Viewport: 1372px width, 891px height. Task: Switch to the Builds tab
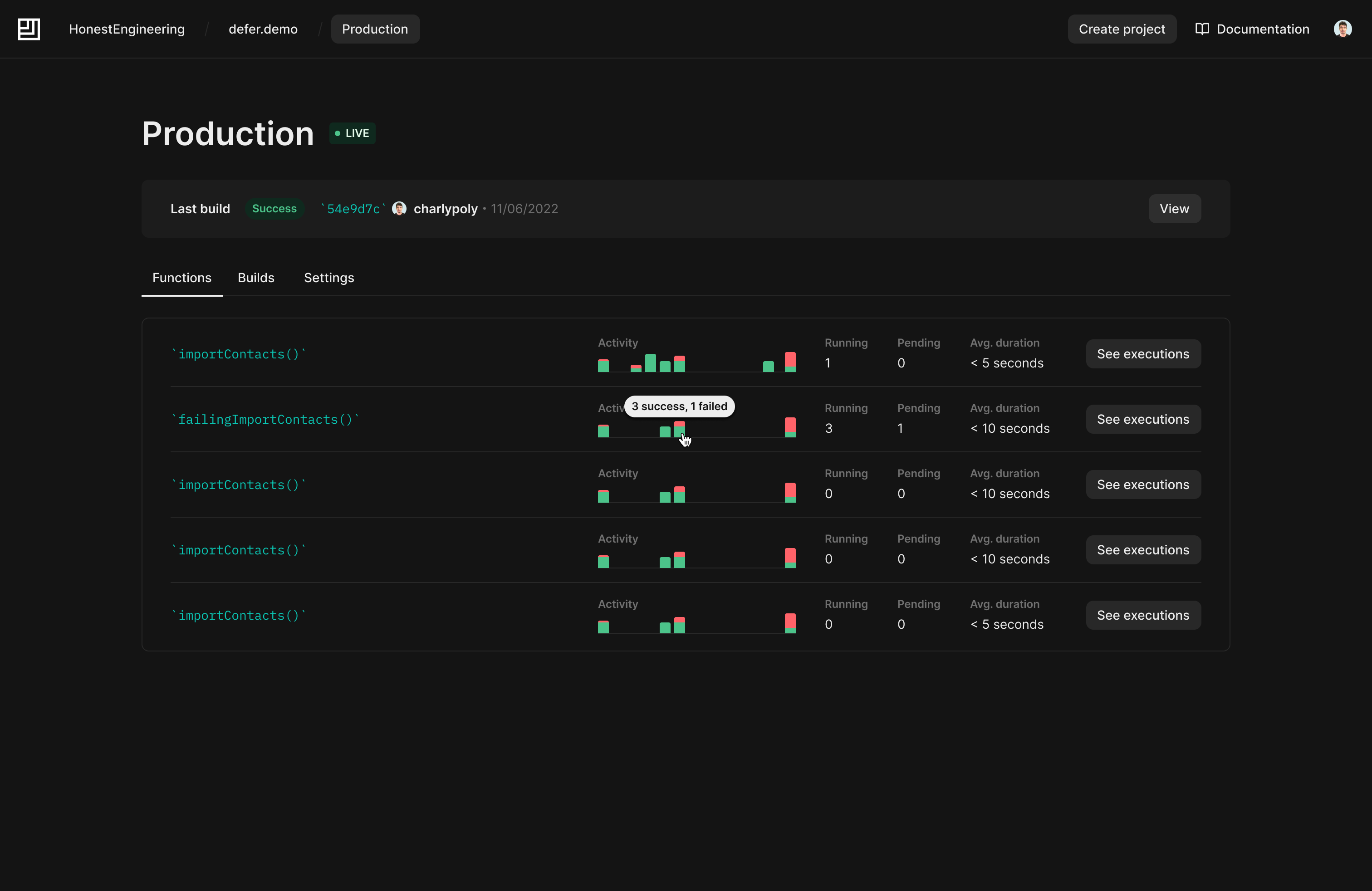coord(256,278)
